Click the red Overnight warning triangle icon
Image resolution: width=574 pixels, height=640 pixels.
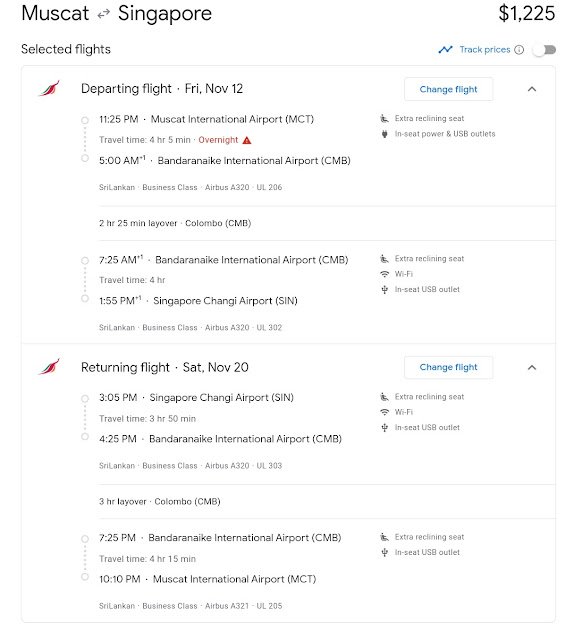247,140
